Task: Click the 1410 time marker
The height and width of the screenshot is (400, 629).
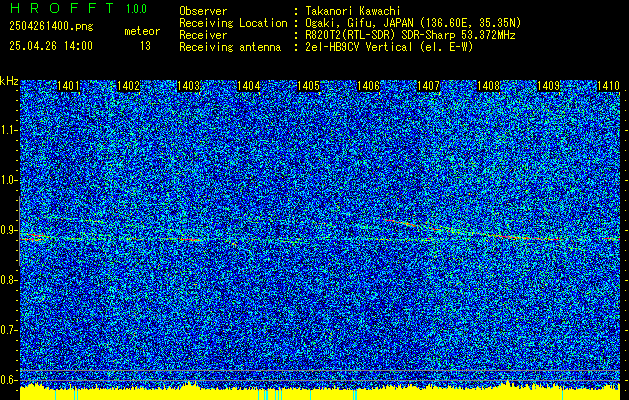Action: click(609, 85)
